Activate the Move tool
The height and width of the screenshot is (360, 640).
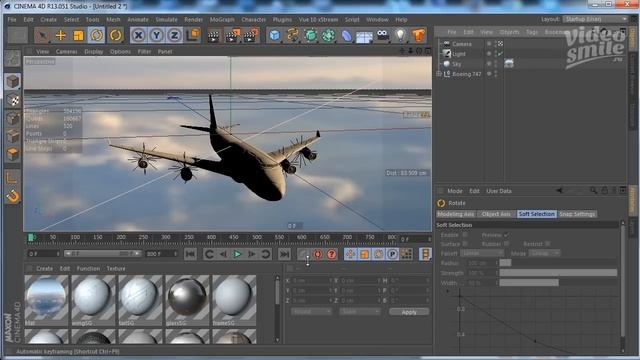click(60, 36)
